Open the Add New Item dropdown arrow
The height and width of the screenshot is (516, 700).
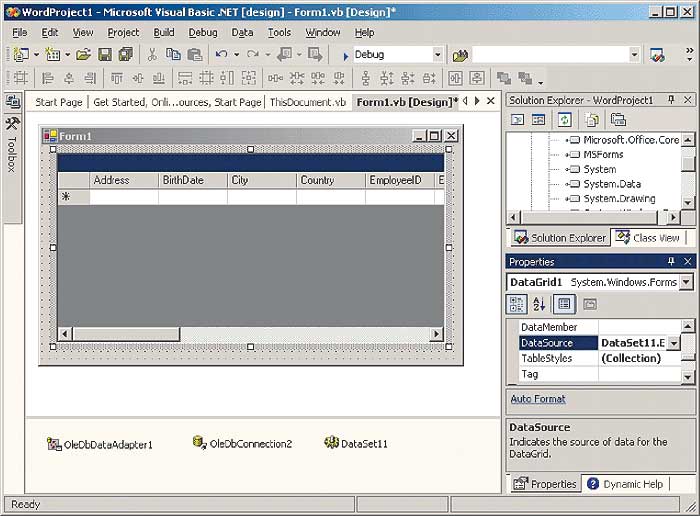coord(67,55)
